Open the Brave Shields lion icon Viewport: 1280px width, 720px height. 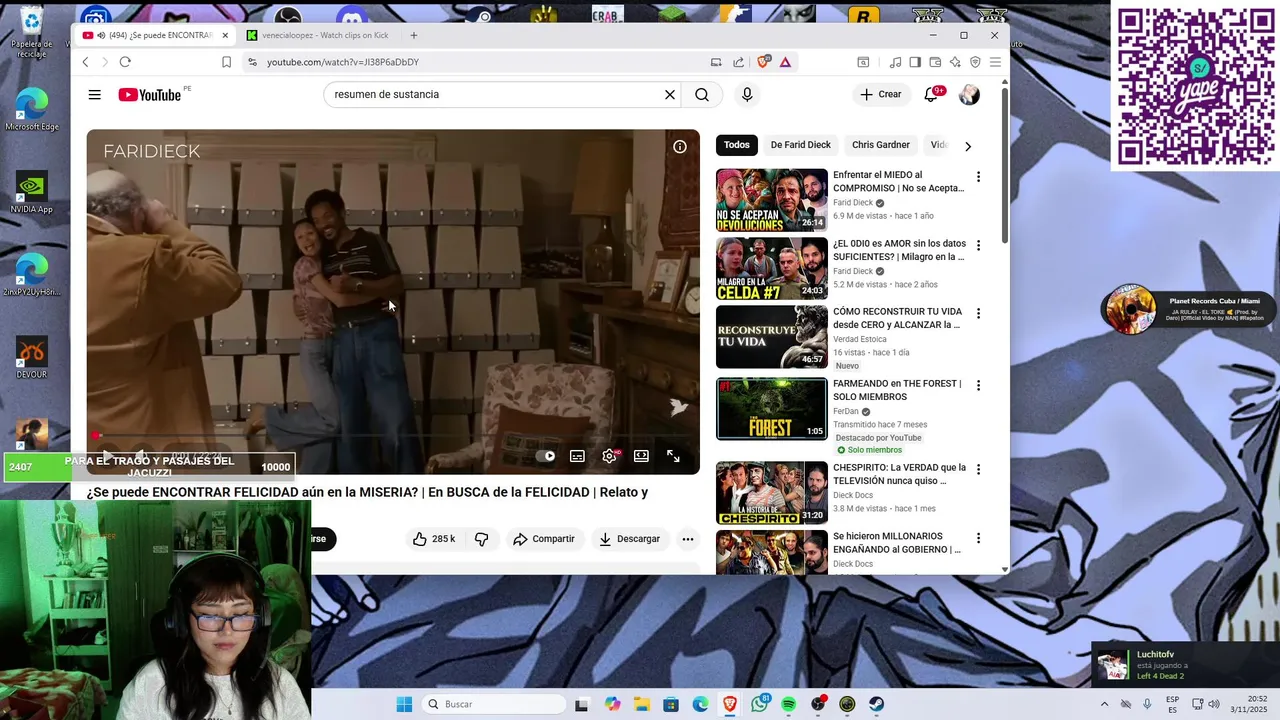pos(764,62)
